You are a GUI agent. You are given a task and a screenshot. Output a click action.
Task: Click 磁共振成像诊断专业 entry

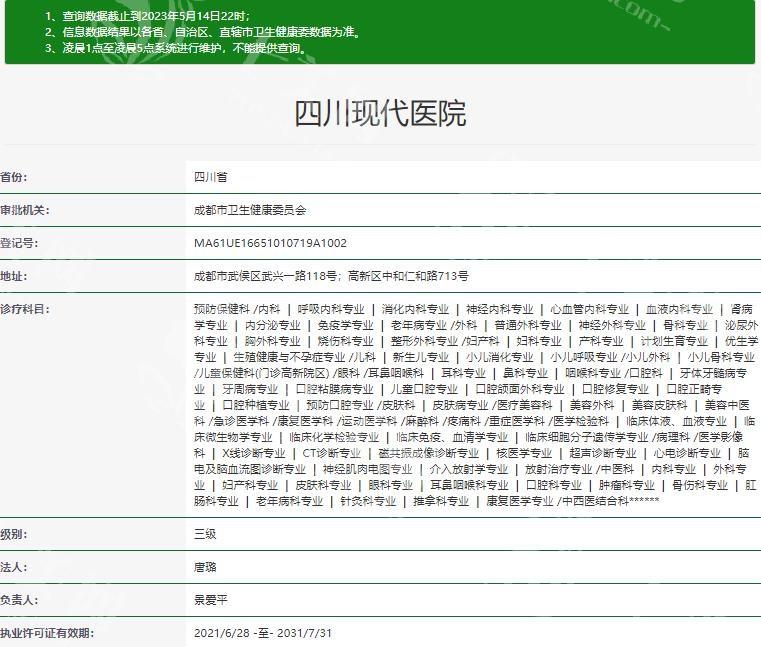[x=429, y=453]
